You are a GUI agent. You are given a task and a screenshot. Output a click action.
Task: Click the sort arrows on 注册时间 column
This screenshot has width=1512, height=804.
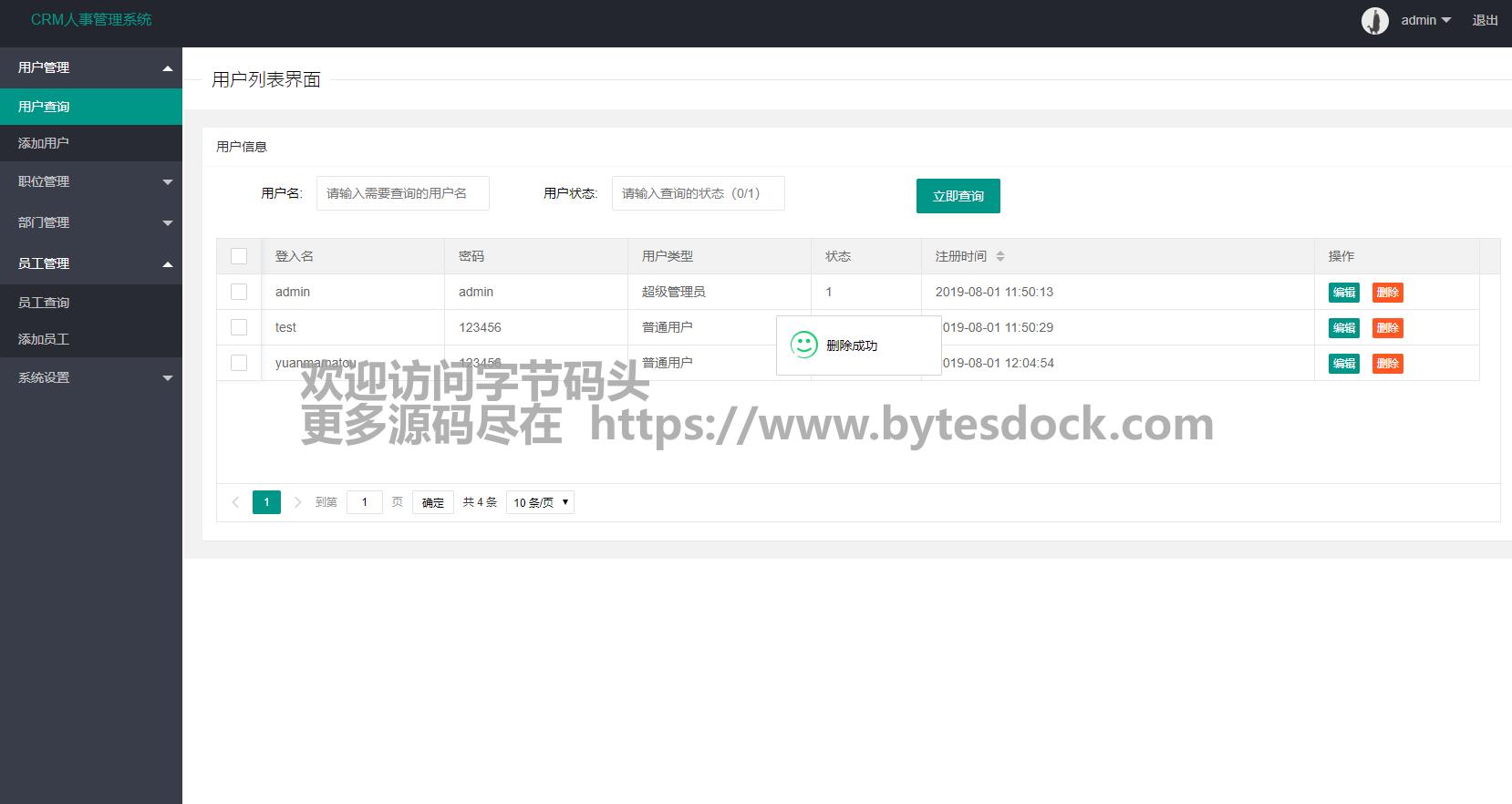pos(999,256)
